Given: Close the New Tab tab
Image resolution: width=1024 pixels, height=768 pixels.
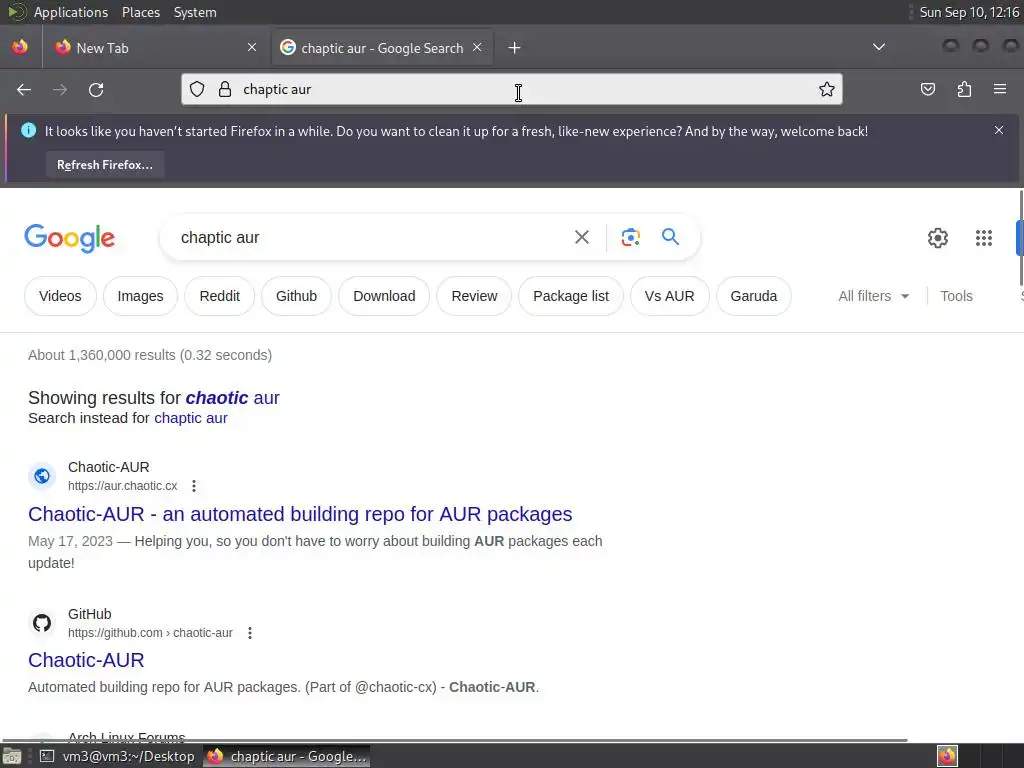Looking at the screenshot, I should (x=252, y=47).
